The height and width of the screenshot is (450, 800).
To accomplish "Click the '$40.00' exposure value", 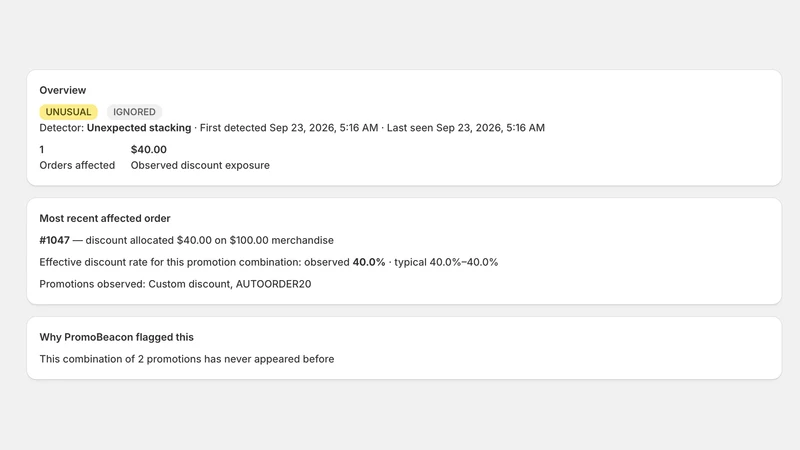I will [x=148, y=149].
